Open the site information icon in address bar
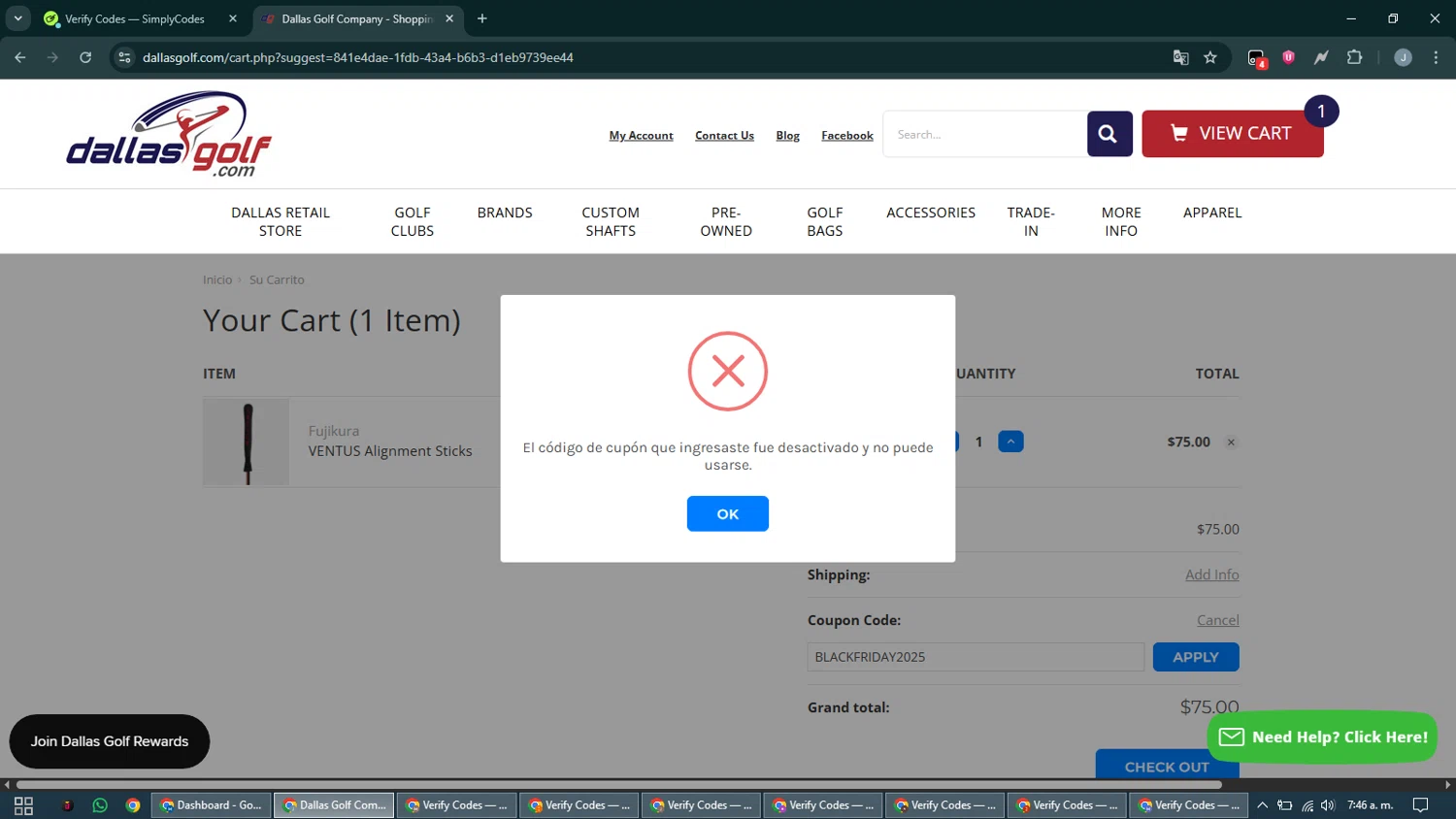Screen dimensions: 1456x819 (124, 57)
